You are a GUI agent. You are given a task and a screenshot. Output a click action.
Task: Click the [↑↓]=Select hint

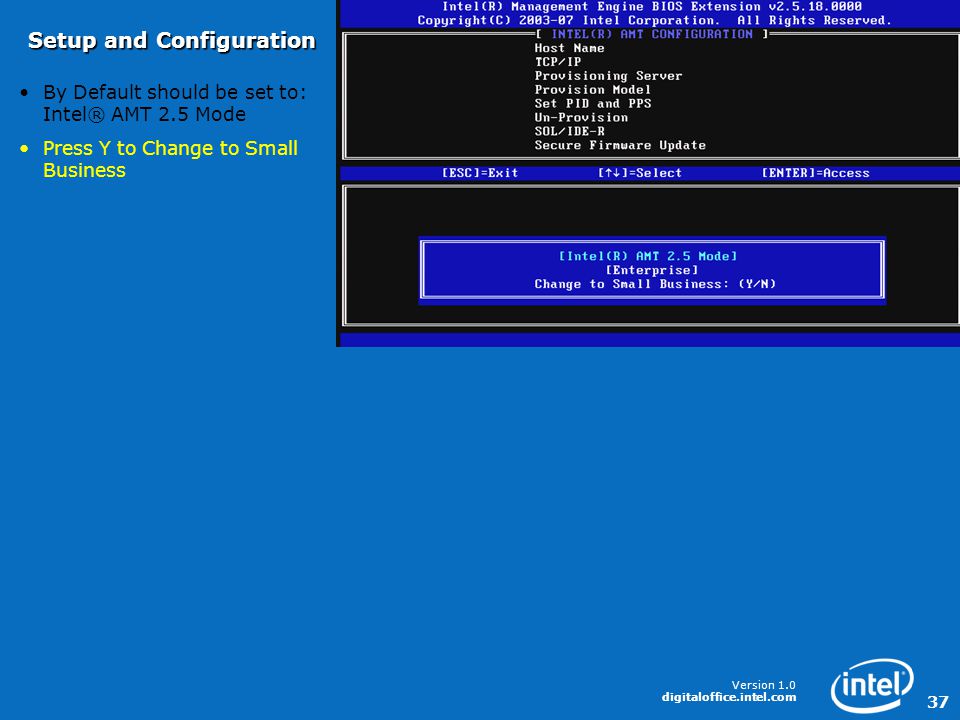[640, 173]
